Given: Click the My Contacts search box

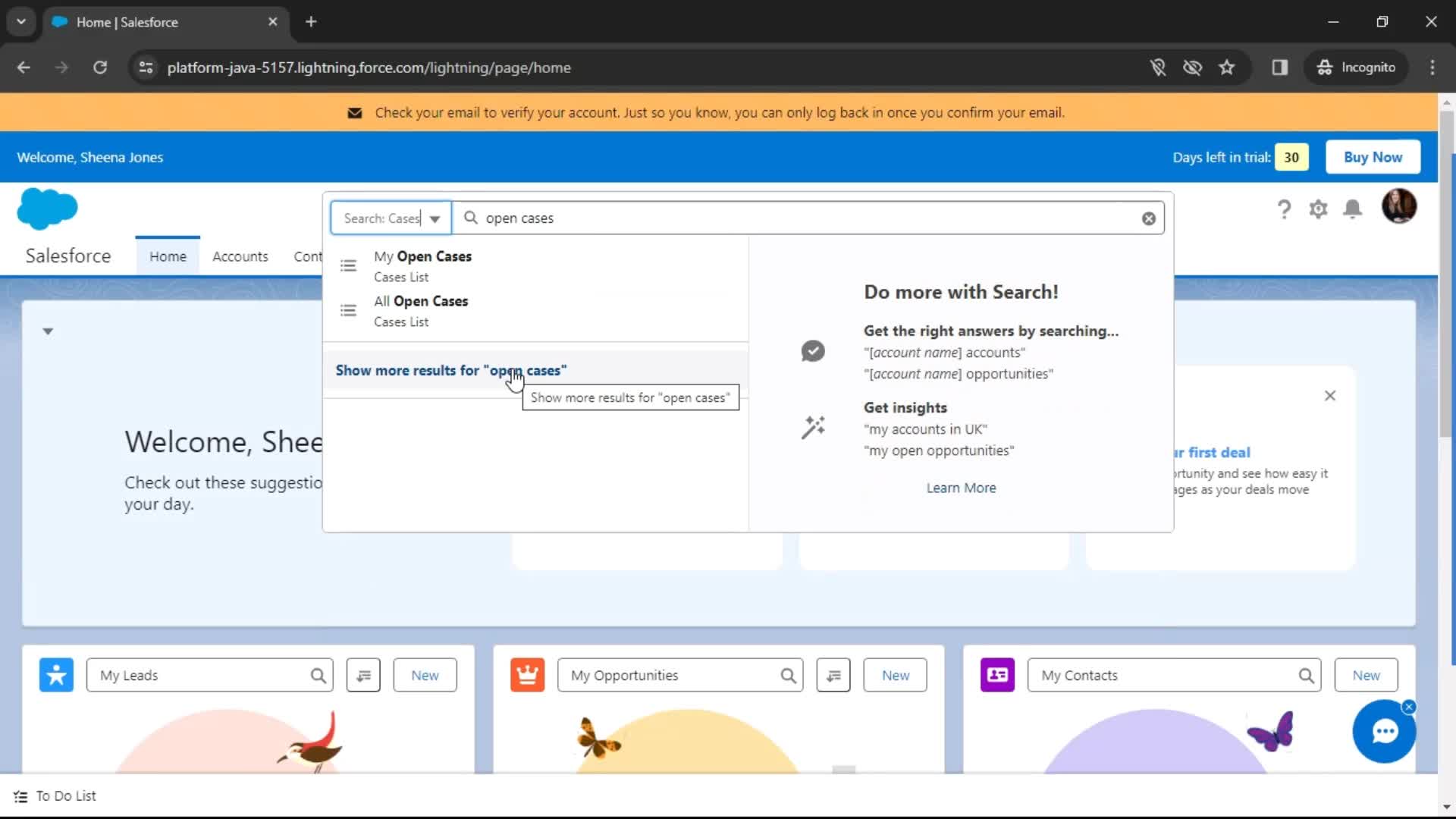Looking at the screenshot, I should pos(1174,675).
